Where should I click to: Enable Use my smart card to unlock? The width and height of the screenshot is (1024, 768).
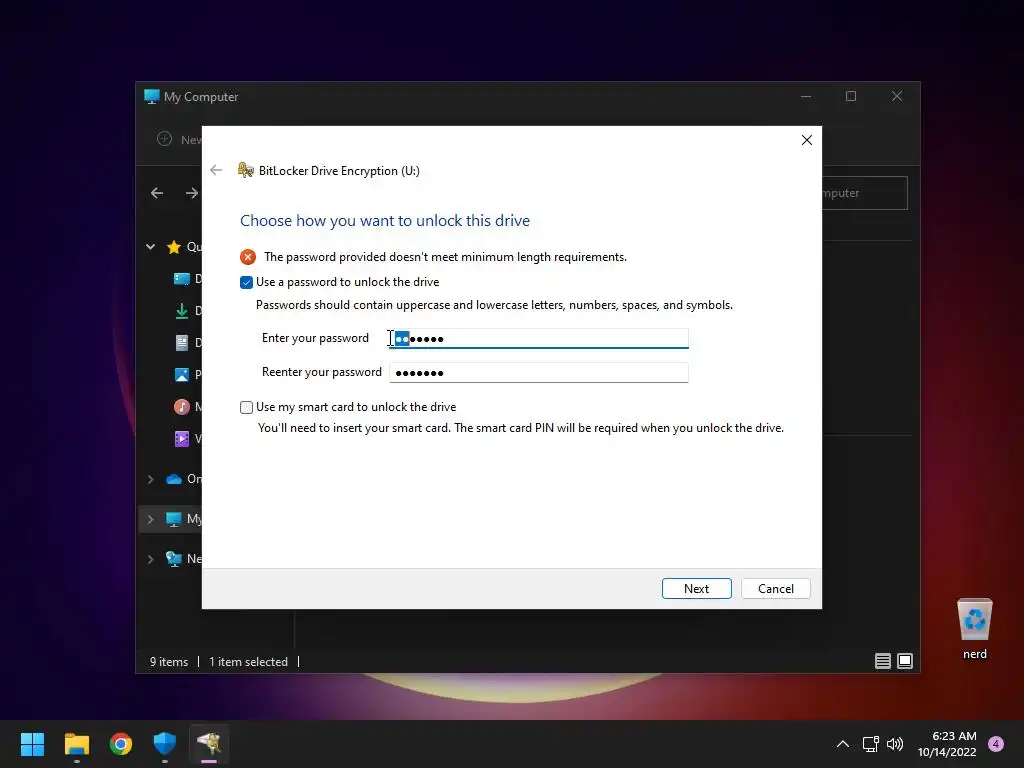(x=246, y=407)
